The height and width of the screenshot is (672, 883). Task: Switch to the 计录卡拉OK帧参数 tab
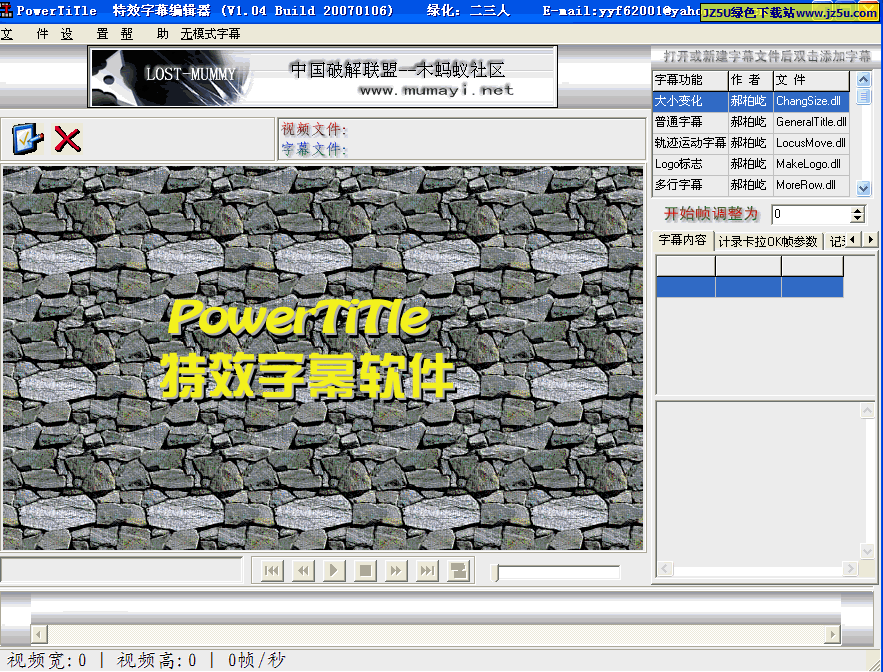coord(768,242)
